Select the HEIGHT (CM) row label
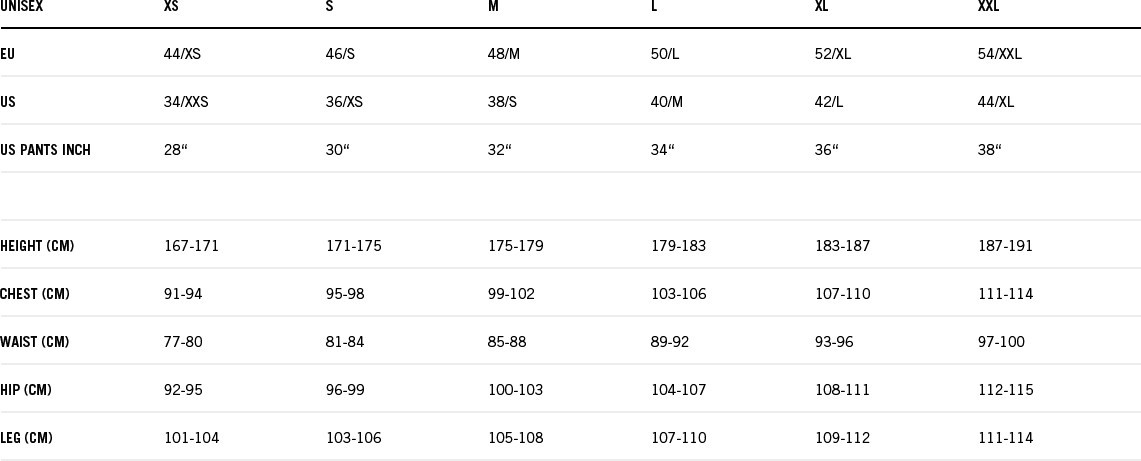Screen dimensions: 1141x461 pyautogui.click(x=37, y=246)
